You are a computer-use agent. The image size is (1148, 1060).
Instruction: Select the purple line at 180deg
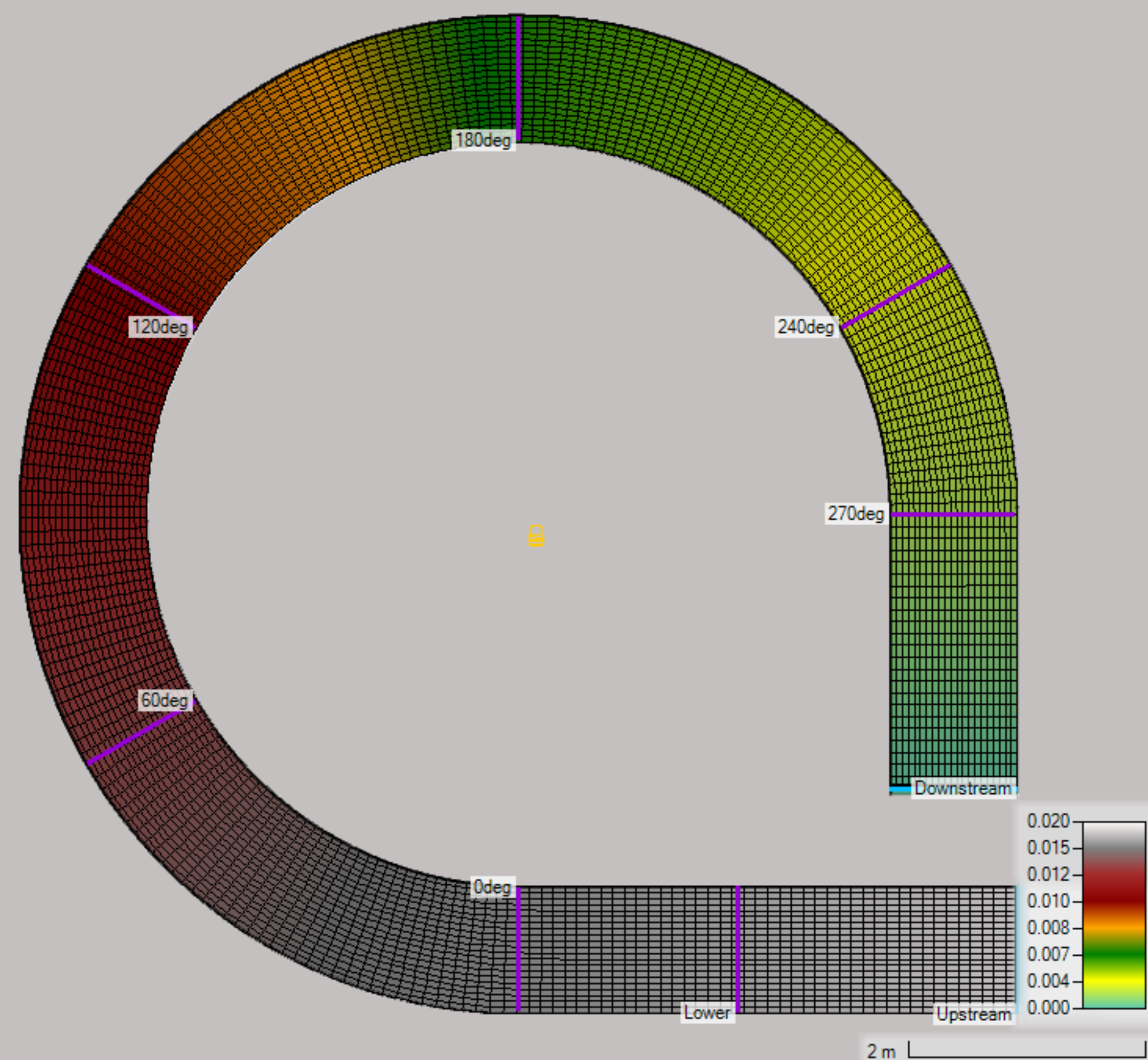point(519,75)
